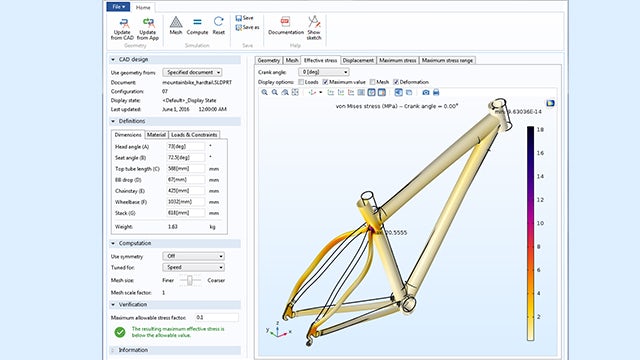Click the Wheelbase (F) field
This screenshot has width=640, height=360.
tap(186, 202)
